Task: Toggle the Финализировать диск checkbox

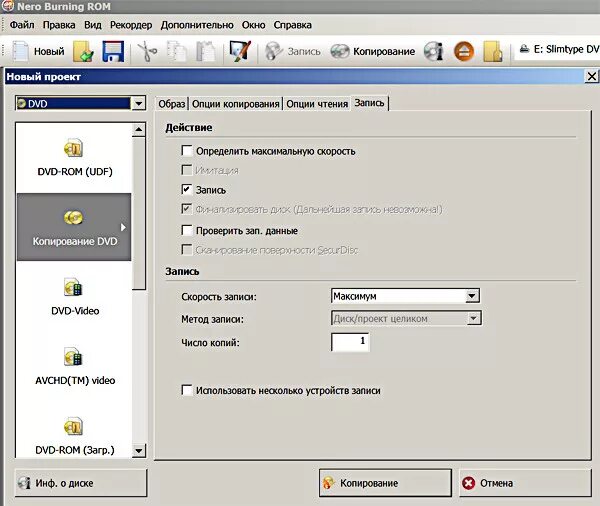Action: tap(187, 209)
